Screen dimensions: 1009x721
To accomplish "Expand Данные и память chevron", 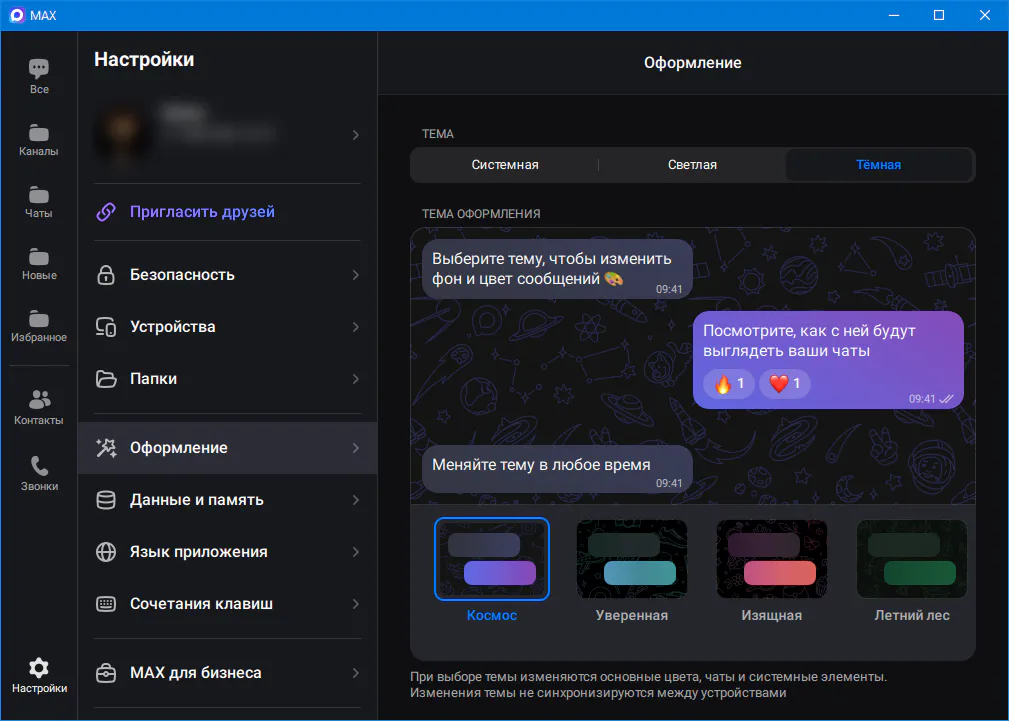I will (355, 500).
